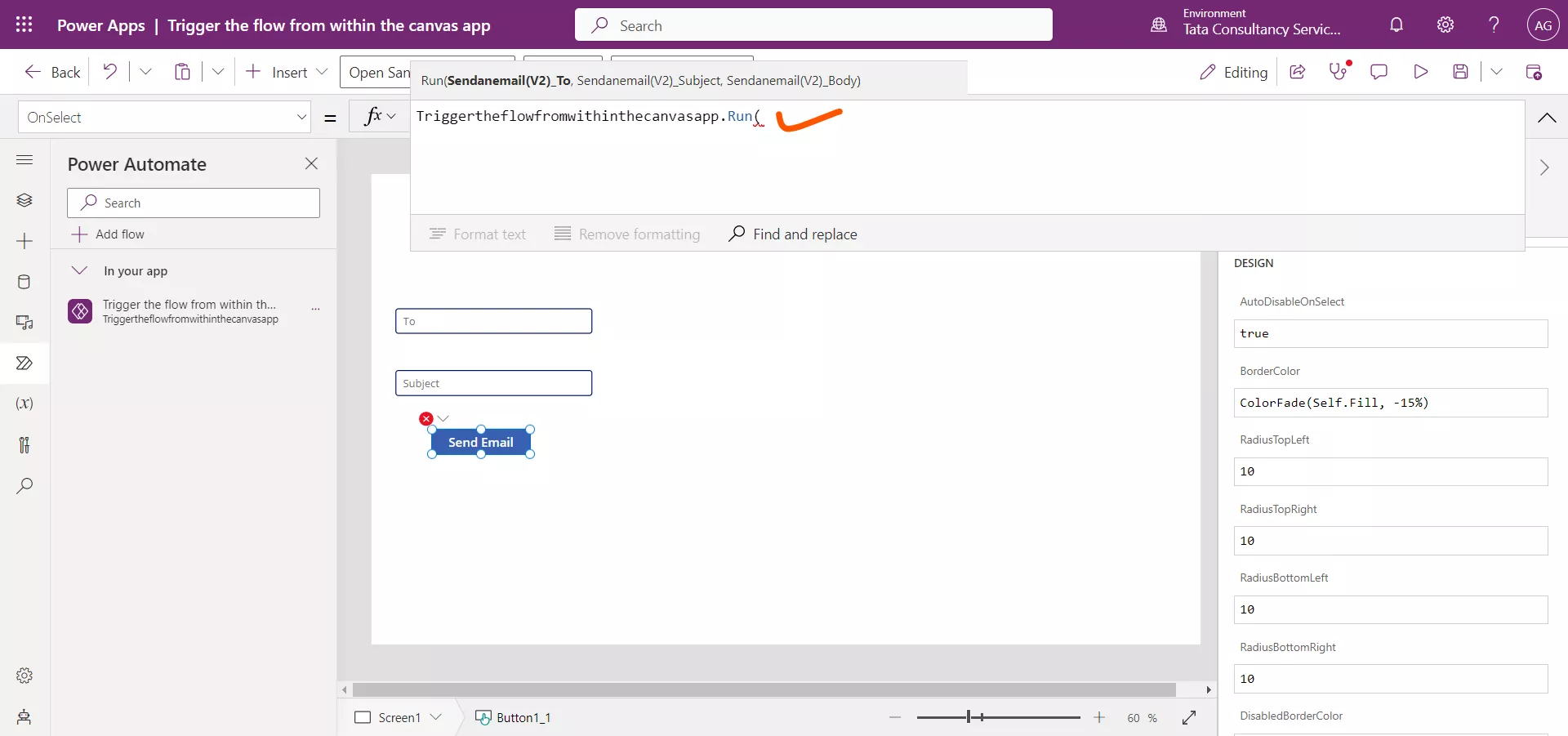This screenshot has width=1568, height=736.
Task: Click the Add flow button
Action: tap(119, 234)
